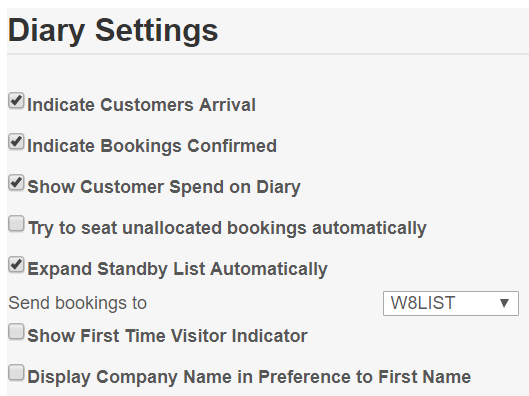Select the W8LIST text in the combo box
The height and width of the screenshot is (396, 529).
point(423,303)
